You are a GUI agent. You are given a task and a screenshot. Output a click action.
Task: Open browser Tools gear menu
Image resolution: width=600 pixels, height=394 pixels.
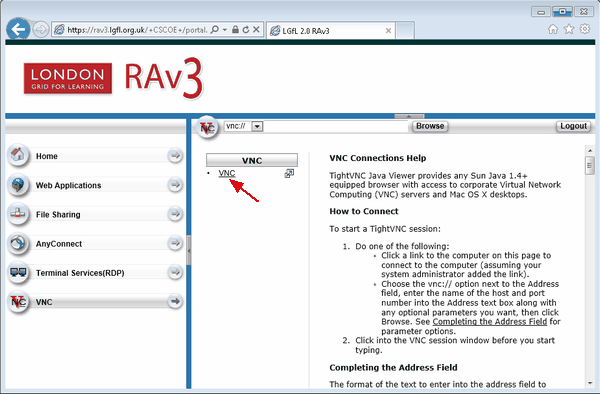click(x=585, y=29)
